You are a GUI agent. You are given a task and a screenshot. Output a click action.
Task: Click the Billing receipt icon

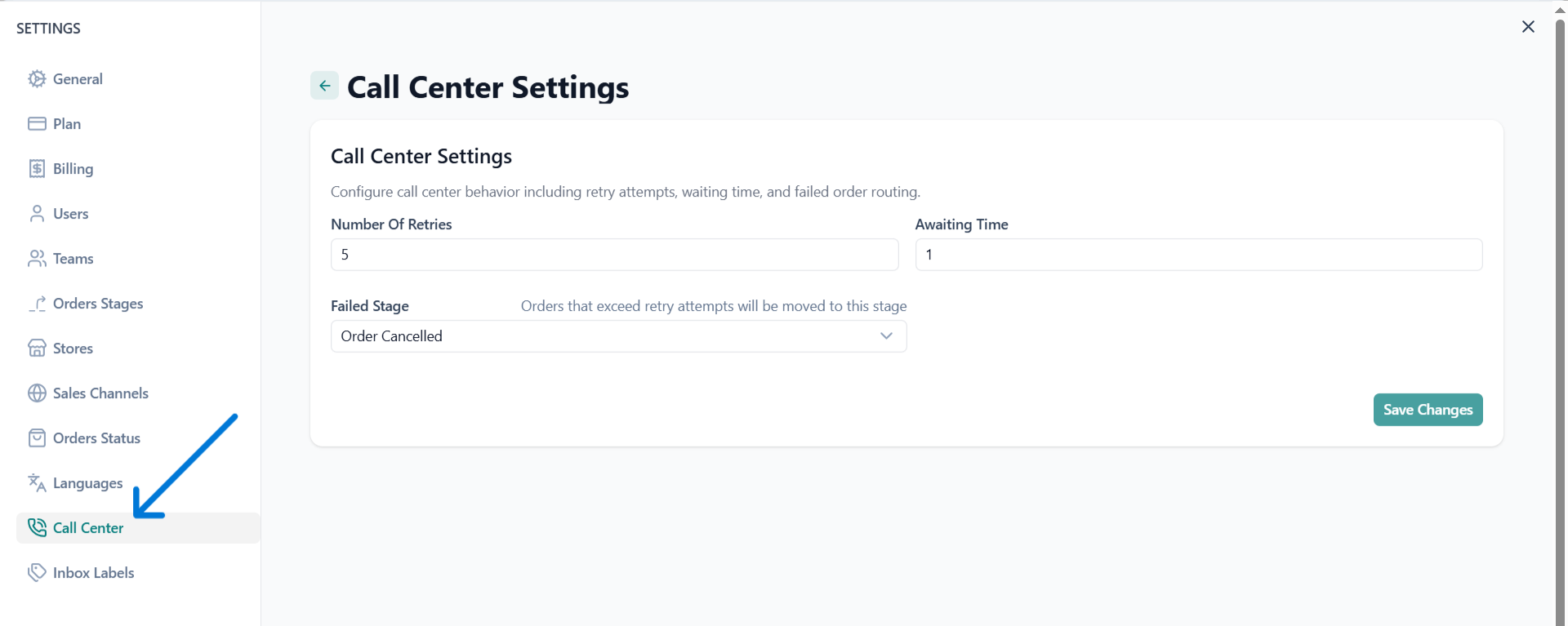click(37, 169)
